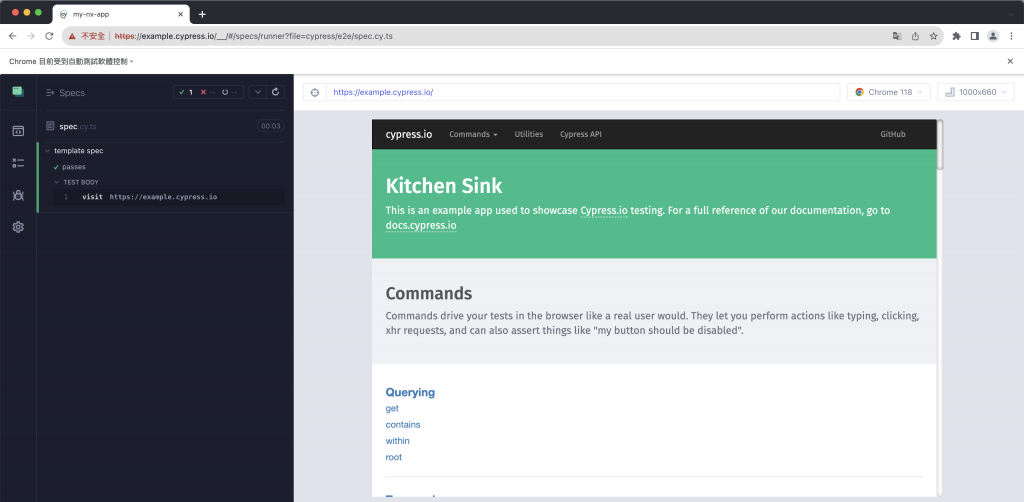Screen dimensions: 1024x502
Task: Open Chrome profile avatar
Action: 993,36
